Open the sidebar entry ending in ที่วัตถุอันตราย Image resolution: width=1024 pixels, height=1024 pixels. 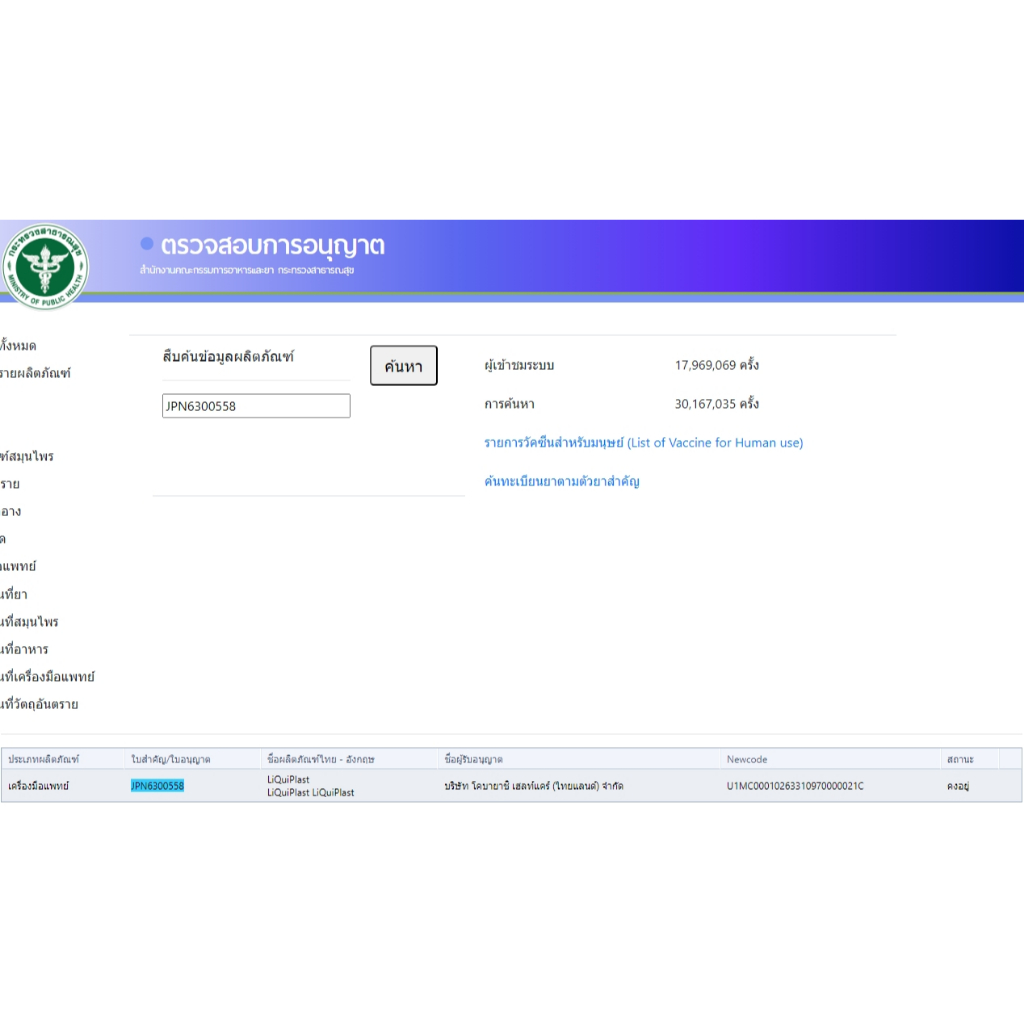click(39, 704)
